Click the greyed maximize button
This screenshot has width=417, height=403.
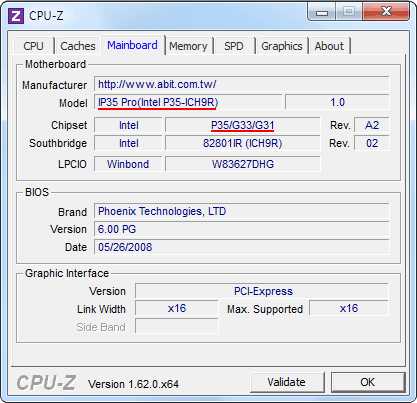(x=348, y=12)
